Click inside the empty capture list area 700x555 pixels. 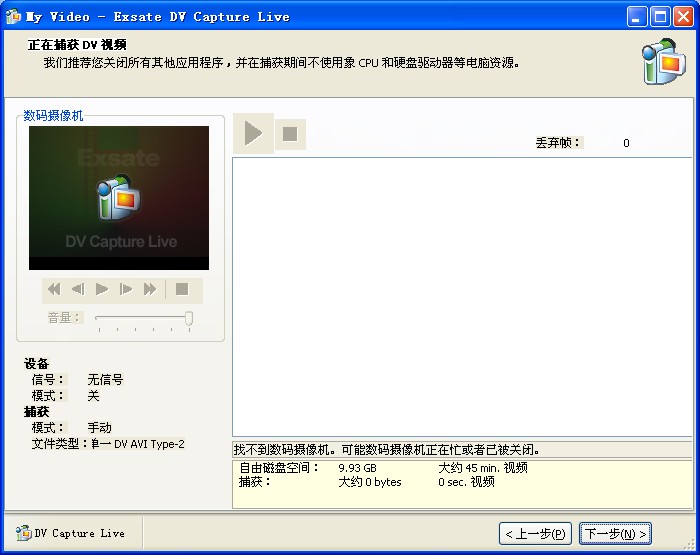[x=462, y=297]
